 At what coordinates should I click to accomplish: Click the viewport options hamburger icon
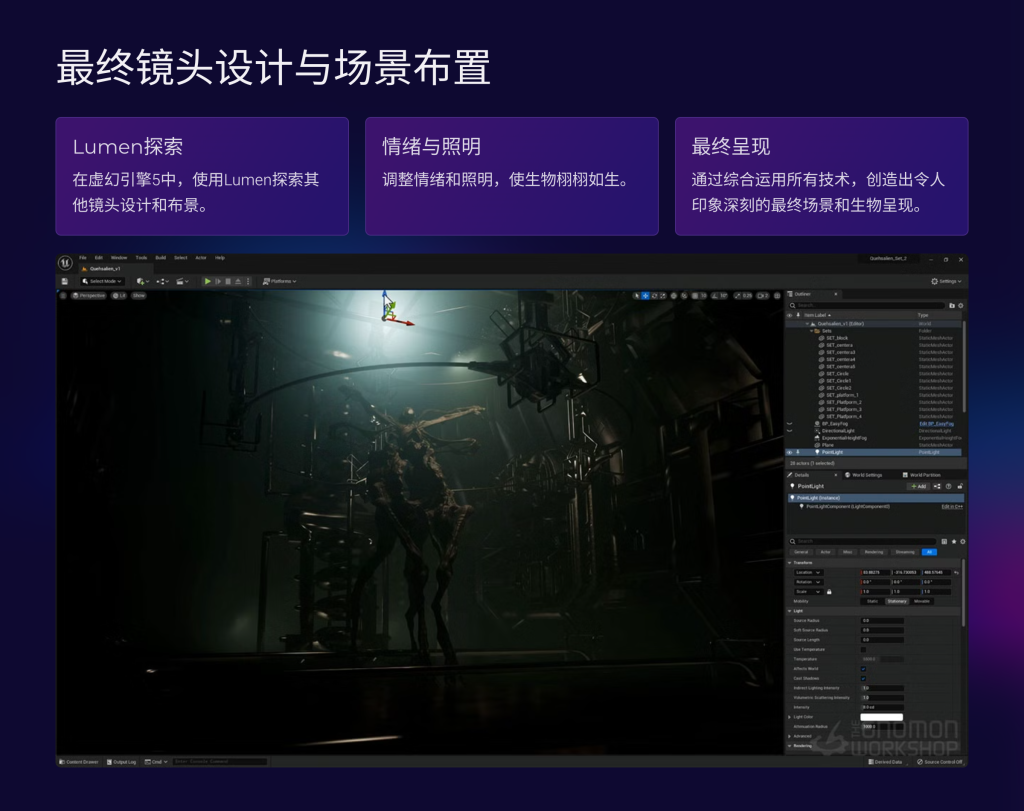point(63,296)
